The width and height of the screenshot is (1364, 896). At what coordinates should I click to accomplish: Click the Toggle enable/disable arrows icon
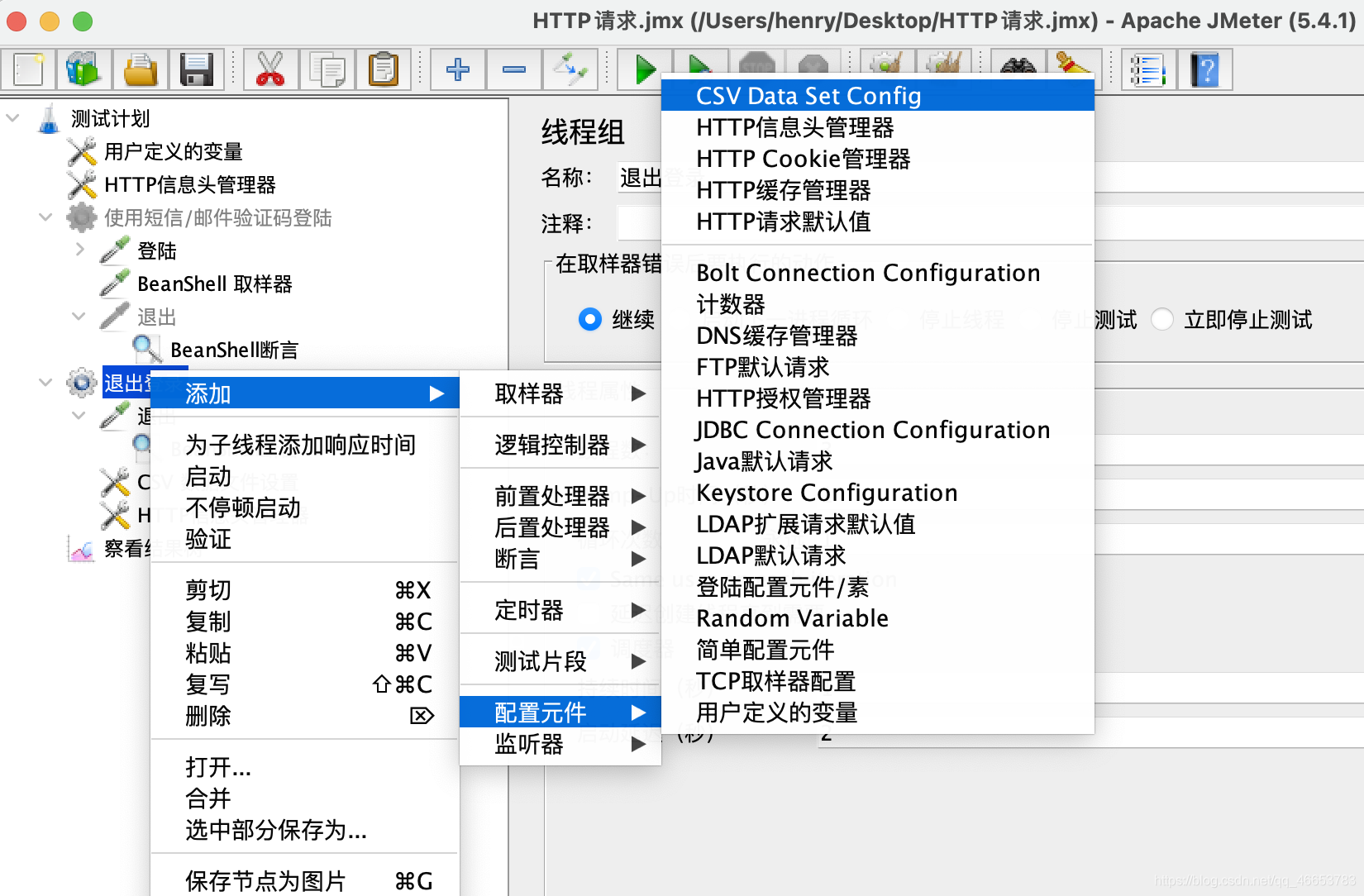(570, 69)
